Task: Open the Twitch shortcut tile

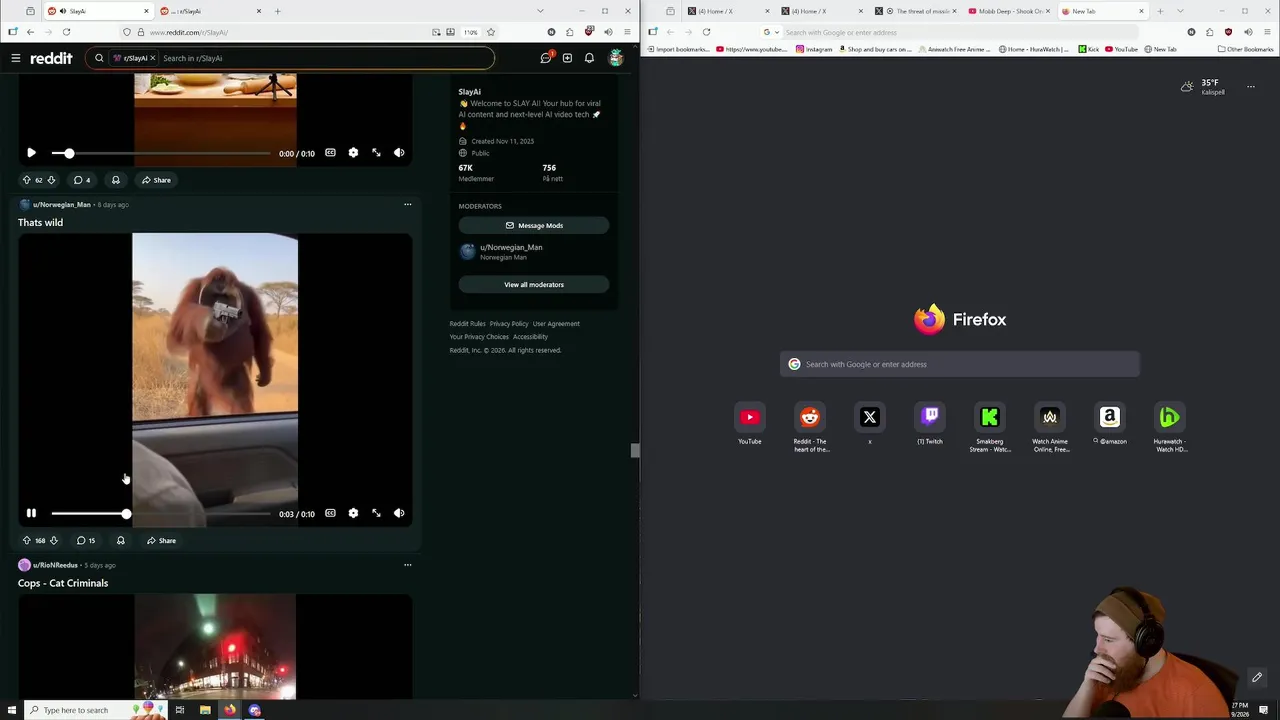Action: (x=930, y=417)
